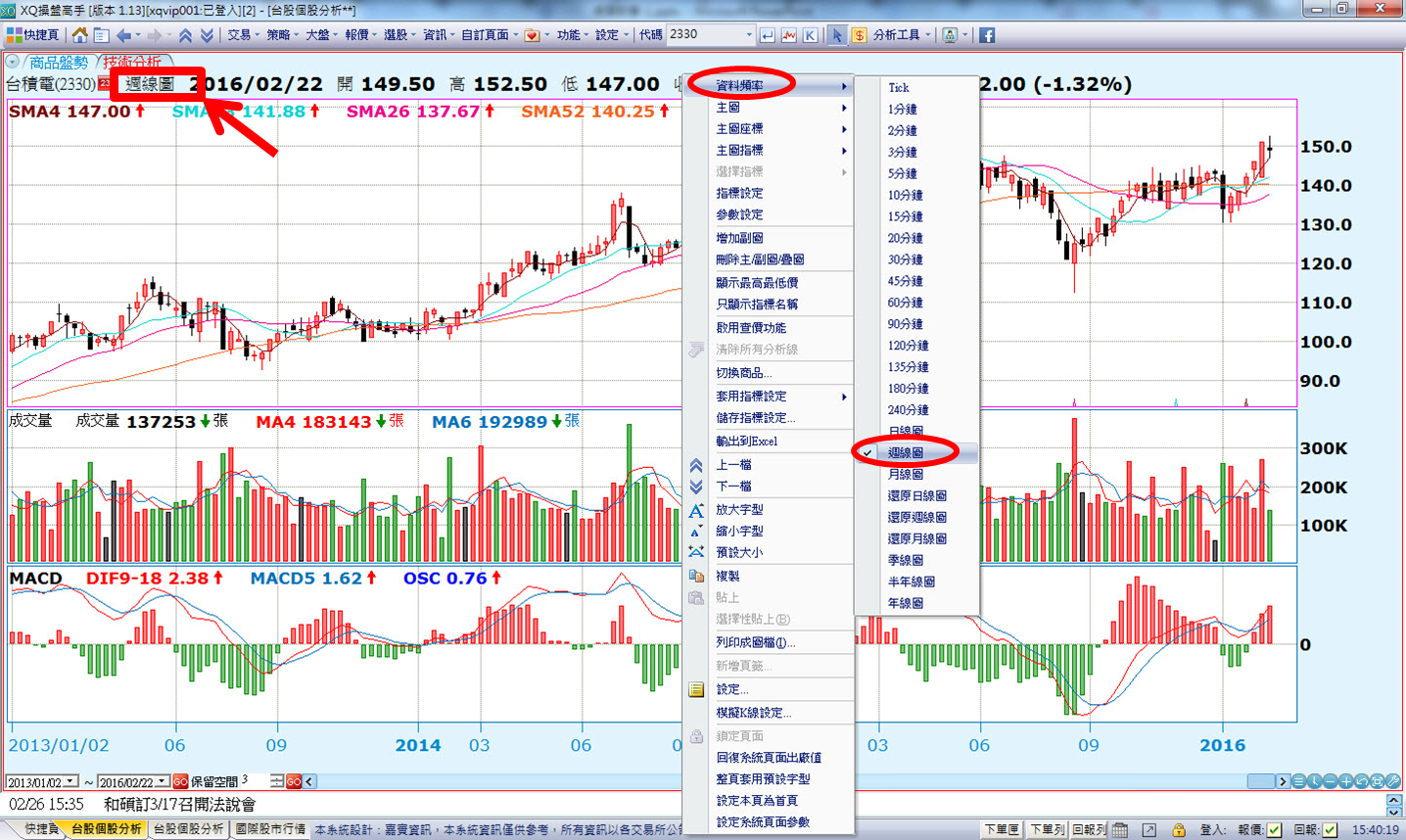Image resolution: width=1406 pixels, height=840 pixels.
Task: Select the 日線圖 frequency option
Action: click(x=917, y=431)
